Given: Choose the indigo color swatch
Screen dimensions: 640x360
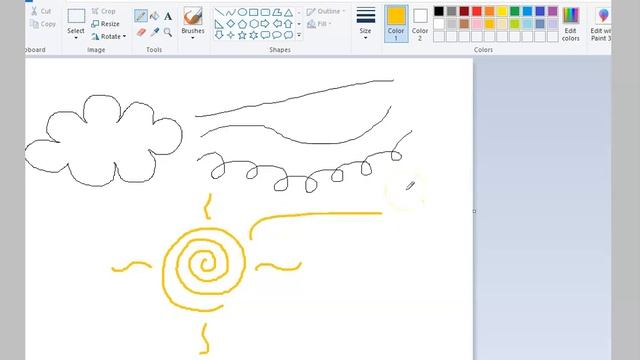Looking at the screenshot, I should point(540,11).
